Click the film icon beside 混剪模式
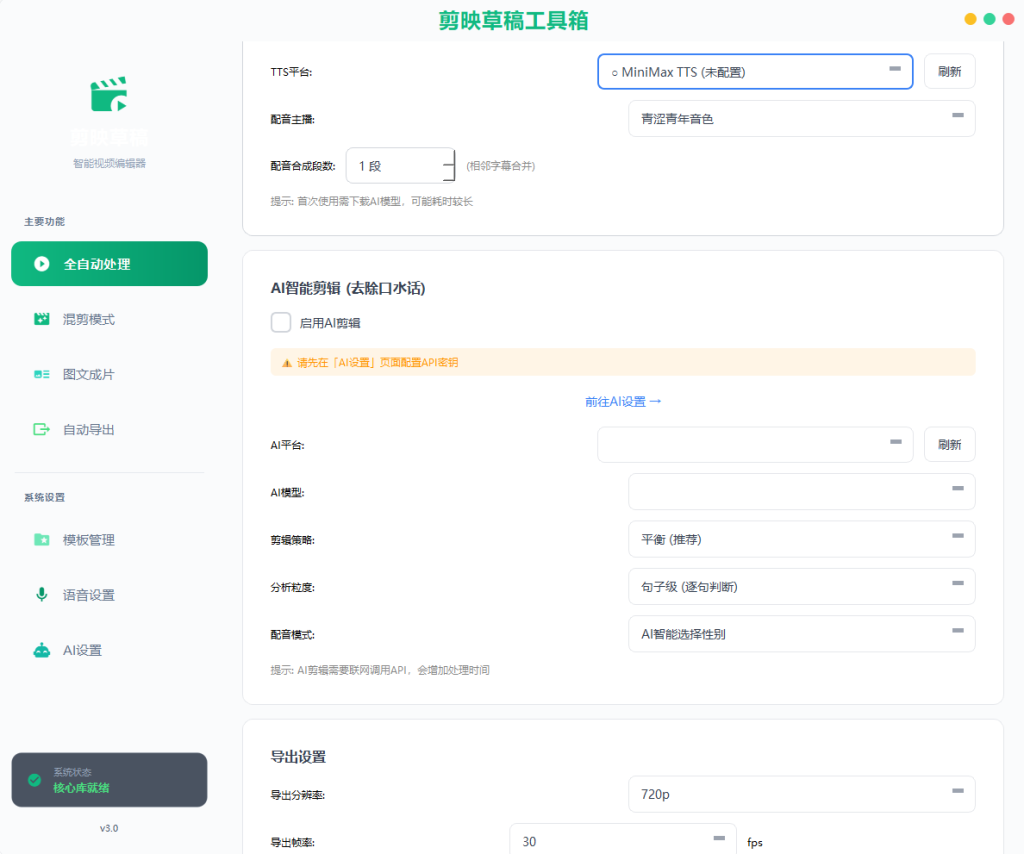 [x=42, y=319]
